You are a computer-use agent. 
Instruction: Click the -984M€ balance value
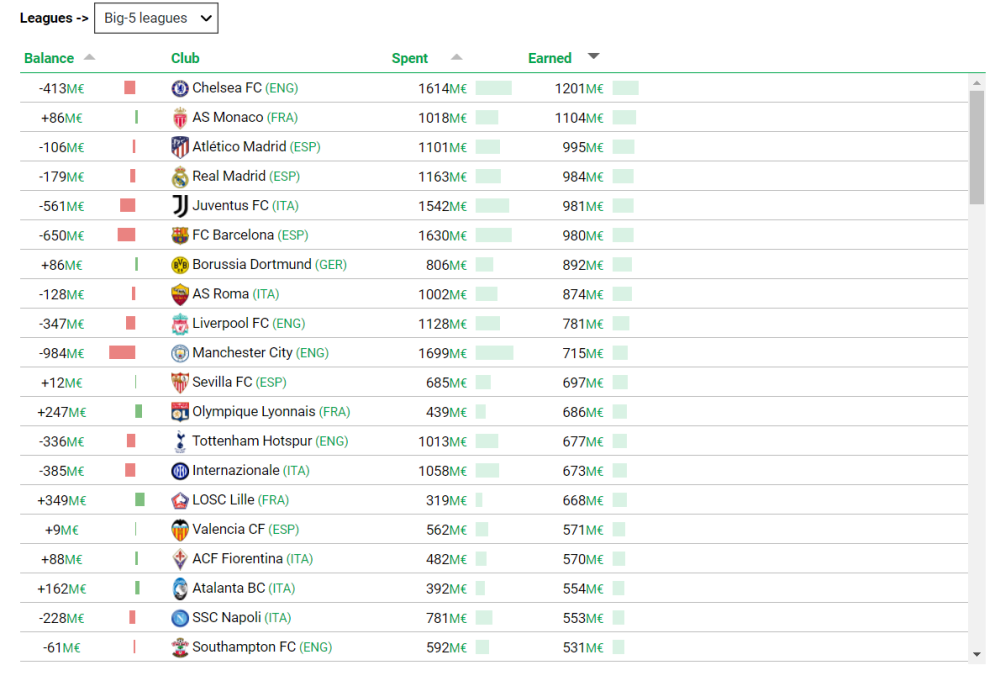click(x=61, y=353)
